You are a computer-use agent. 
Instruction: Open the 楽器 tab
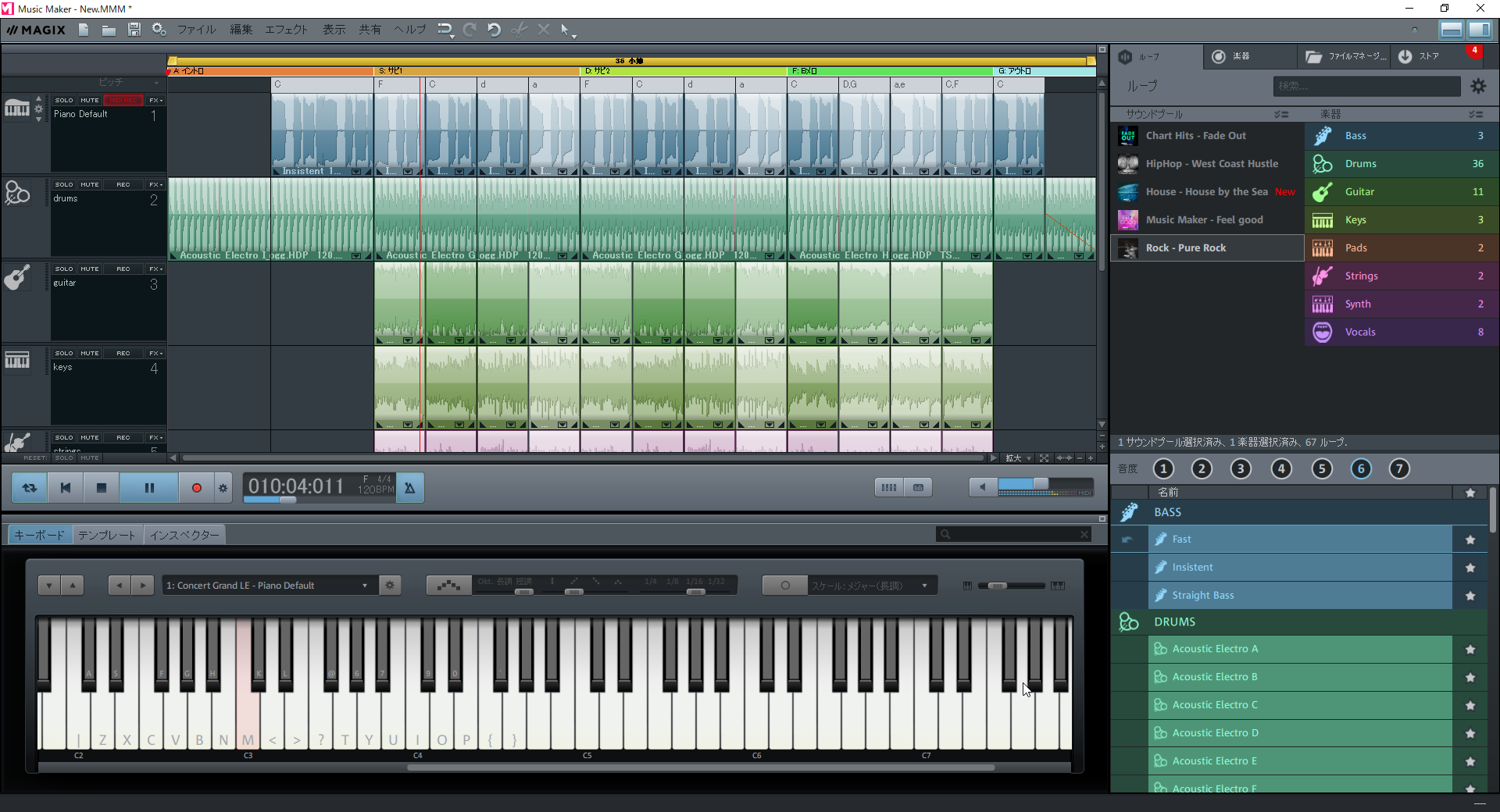1250,56
